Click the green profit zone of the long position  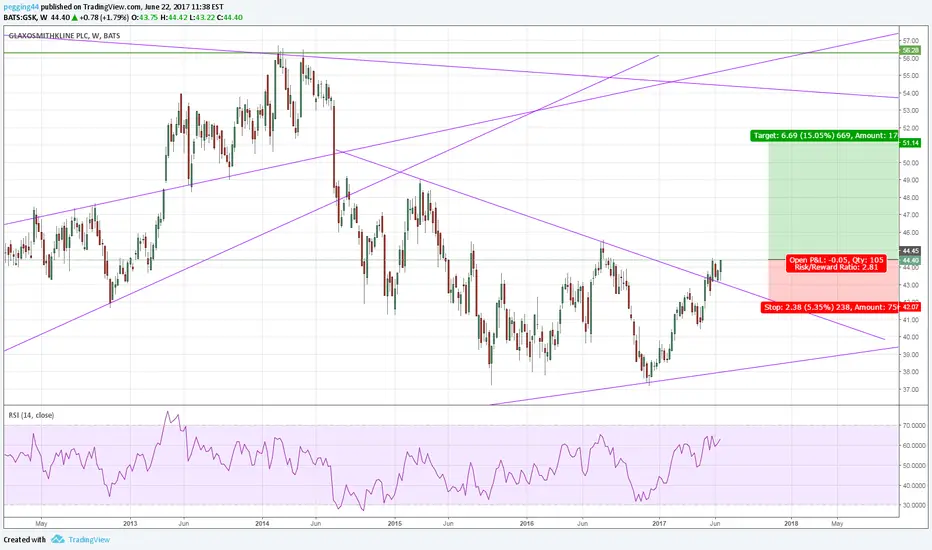pos(834,200)
